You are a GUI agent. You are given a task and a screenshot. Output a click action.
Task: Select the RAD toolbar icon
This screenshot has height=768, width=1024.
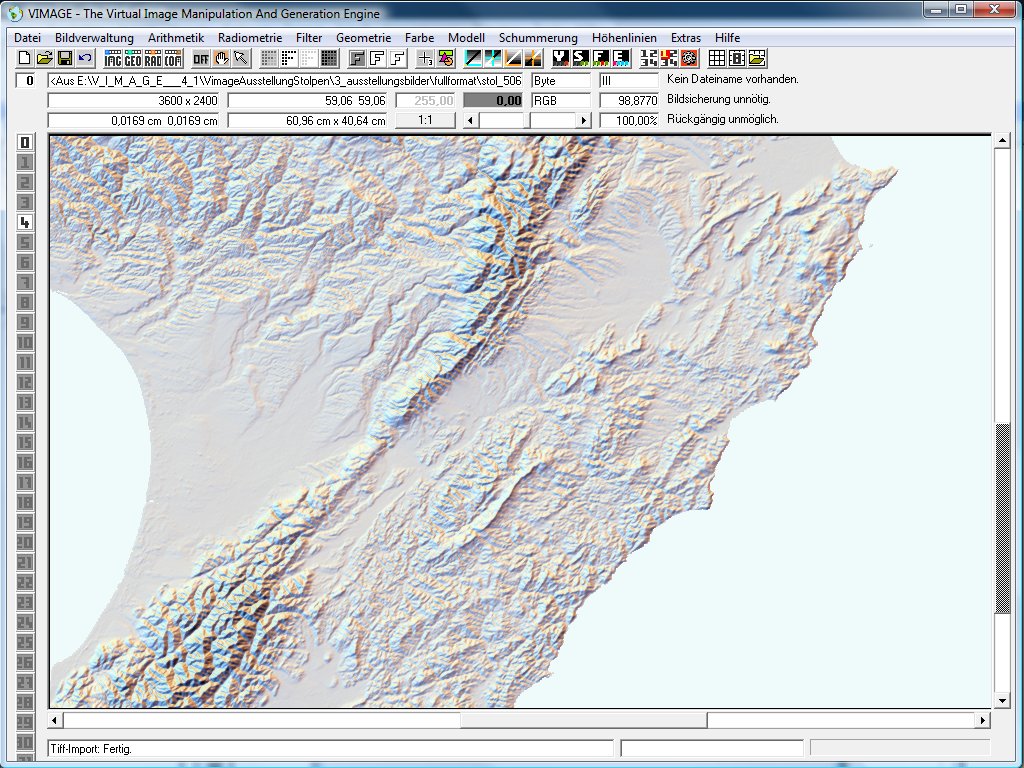tap(153, 58)
